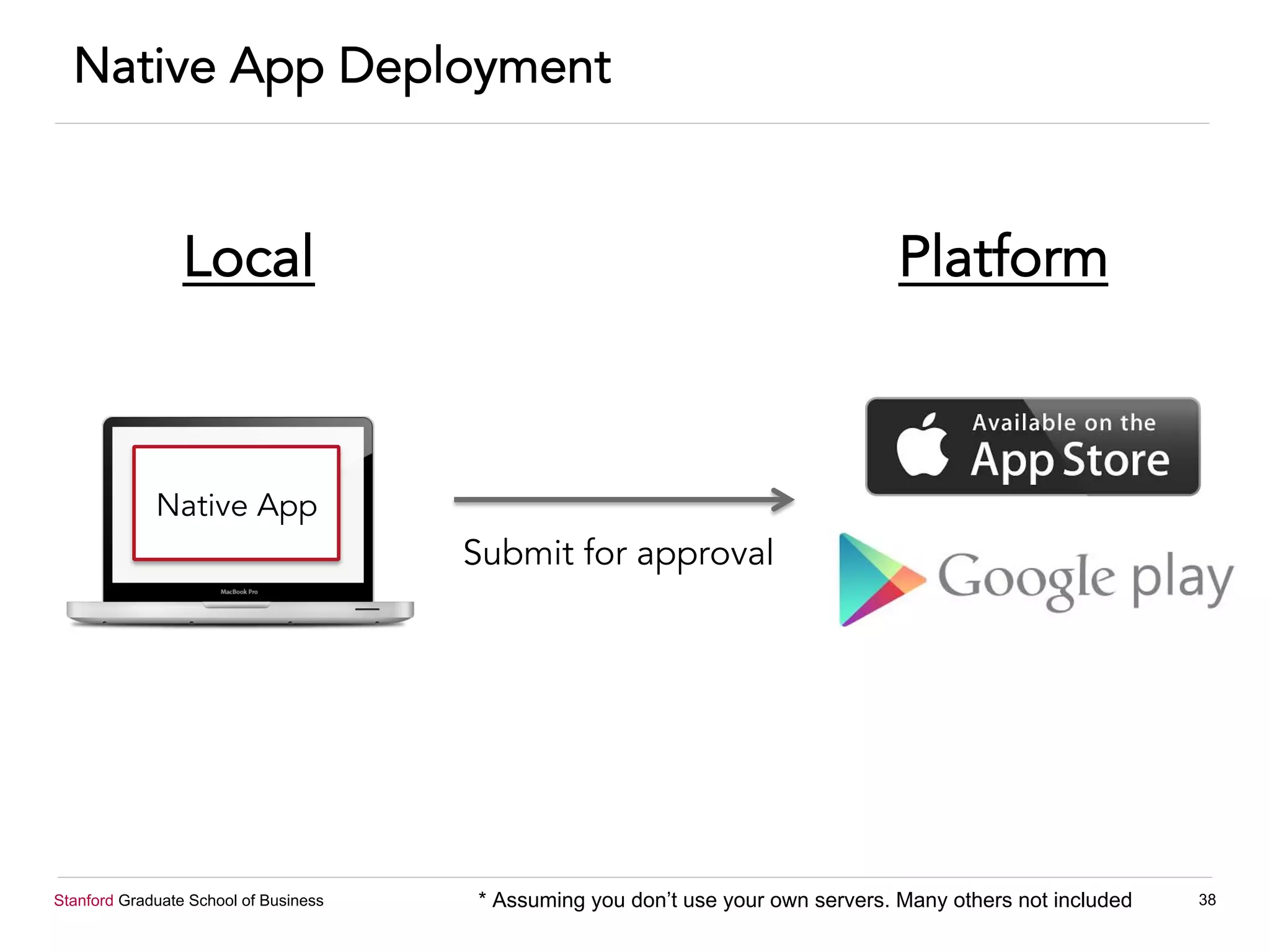Click the 'MacBook Pro' label on the laptop
This screenshot has width=1270, height=952.
click(x=239, y=592)
